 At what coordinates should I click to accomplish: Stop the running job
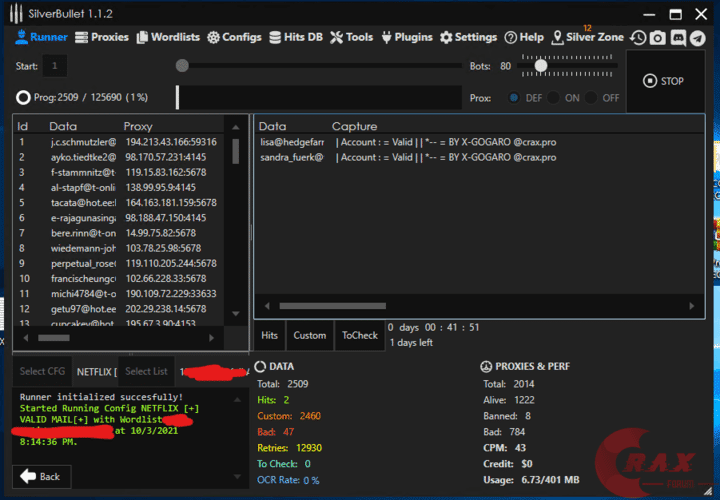click(664, 81)
